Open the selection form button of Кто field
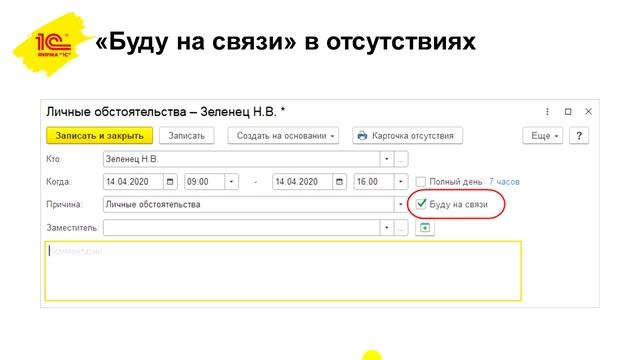 point(401,159)
